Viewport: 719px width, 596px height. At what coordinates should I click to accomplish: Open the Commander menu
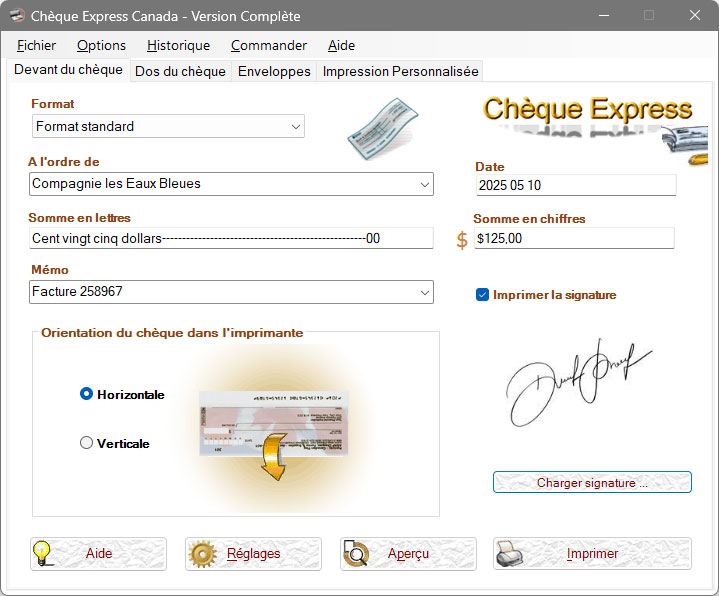(269, 45)
